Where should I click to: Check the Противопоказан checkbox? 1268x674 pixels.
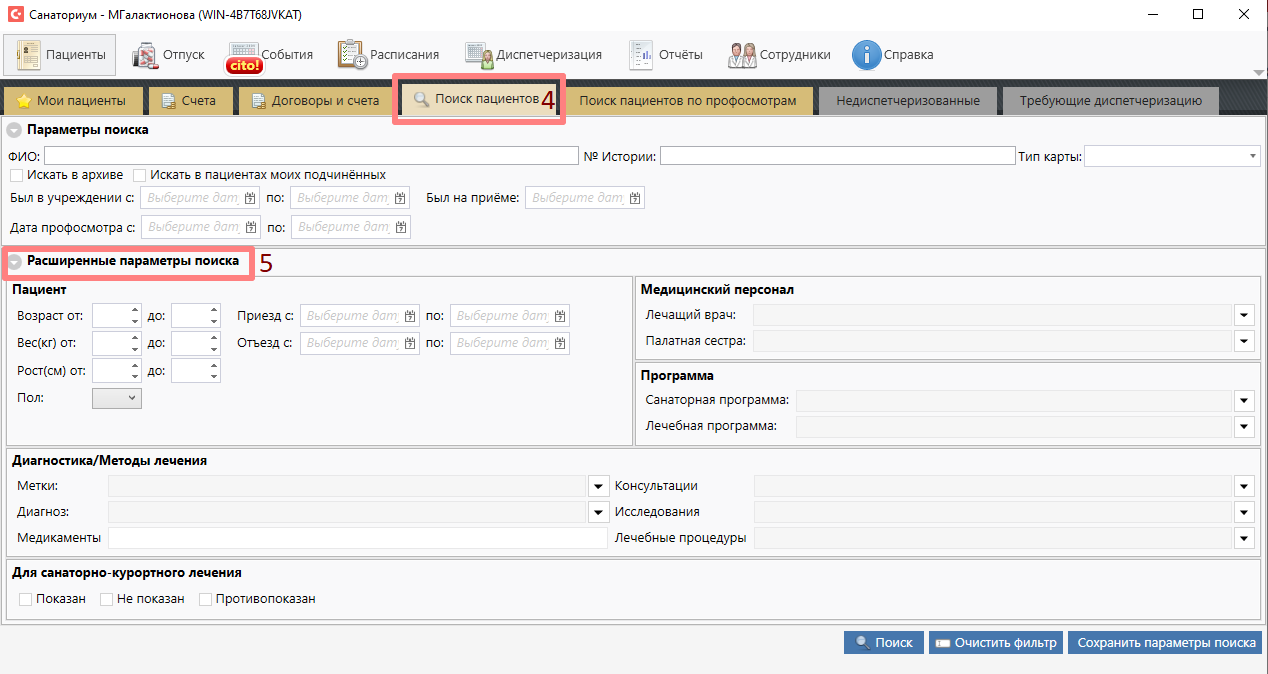pyautogui.click(x=206, y=599)
